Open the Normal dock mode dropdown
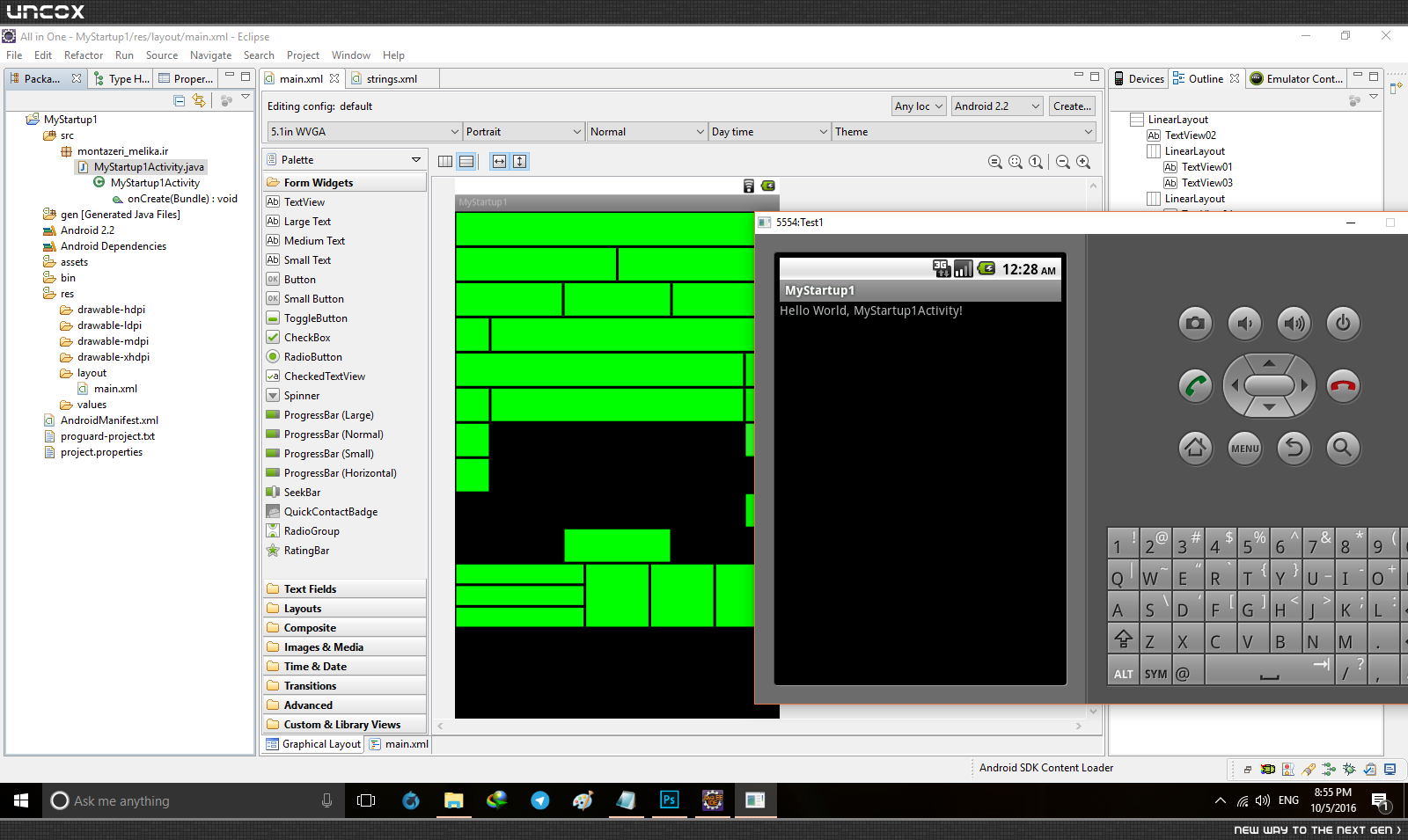Viewport: 1408px width, 840px height. 648,132
